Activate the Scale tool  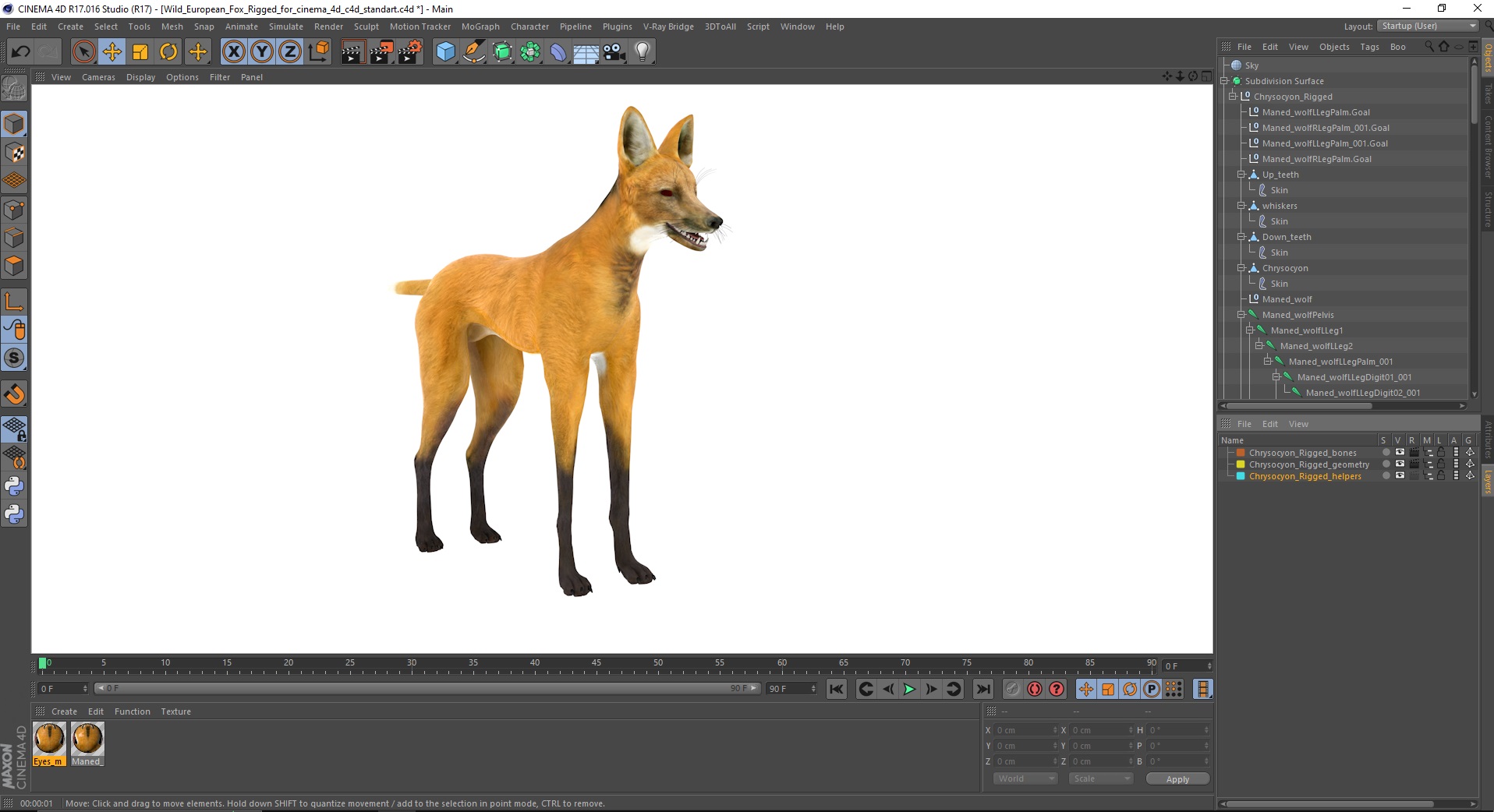coord(140,52)
